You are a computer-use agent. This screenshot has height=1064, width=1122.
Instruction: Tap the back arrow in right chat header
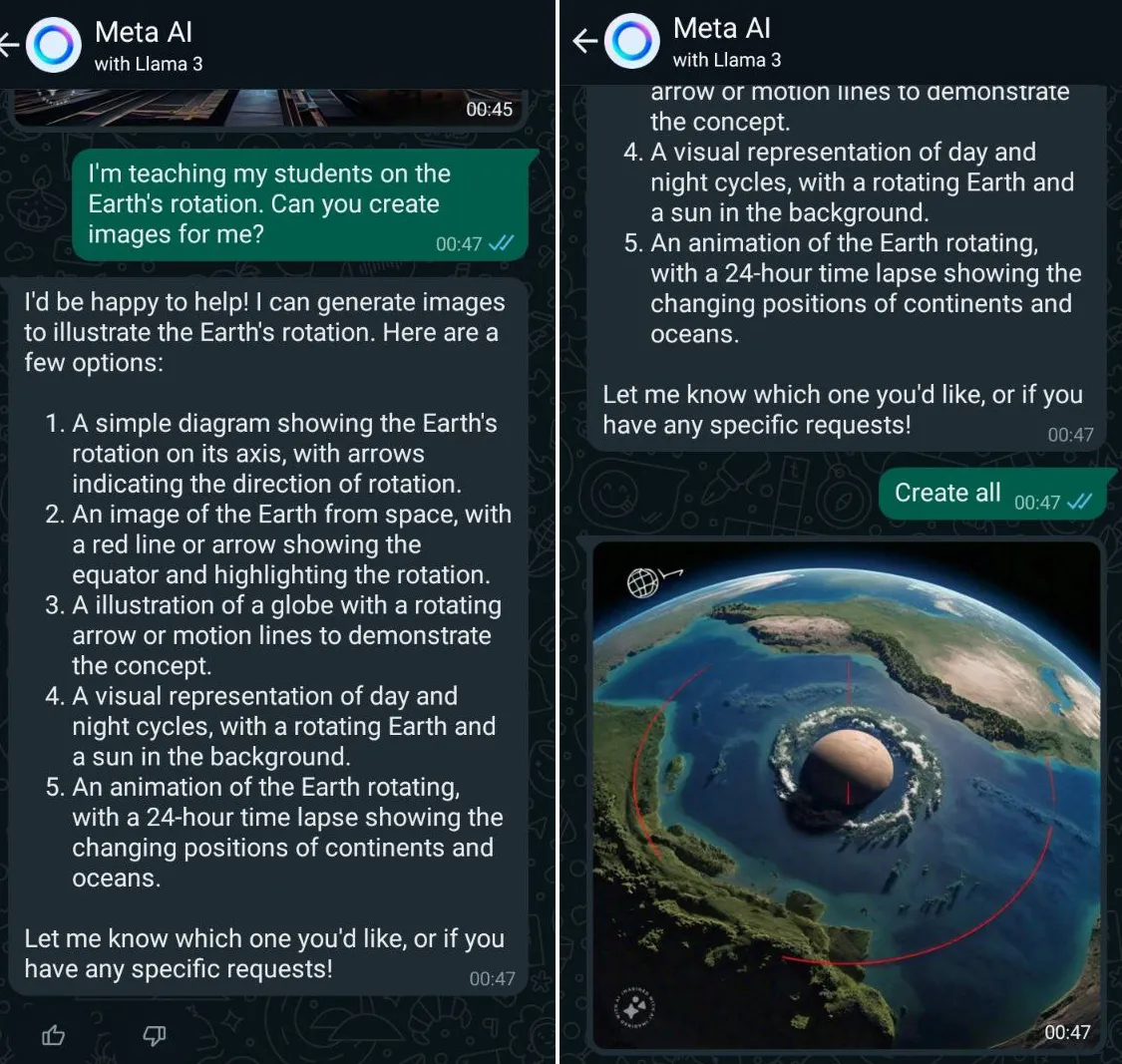click(585, 41)
